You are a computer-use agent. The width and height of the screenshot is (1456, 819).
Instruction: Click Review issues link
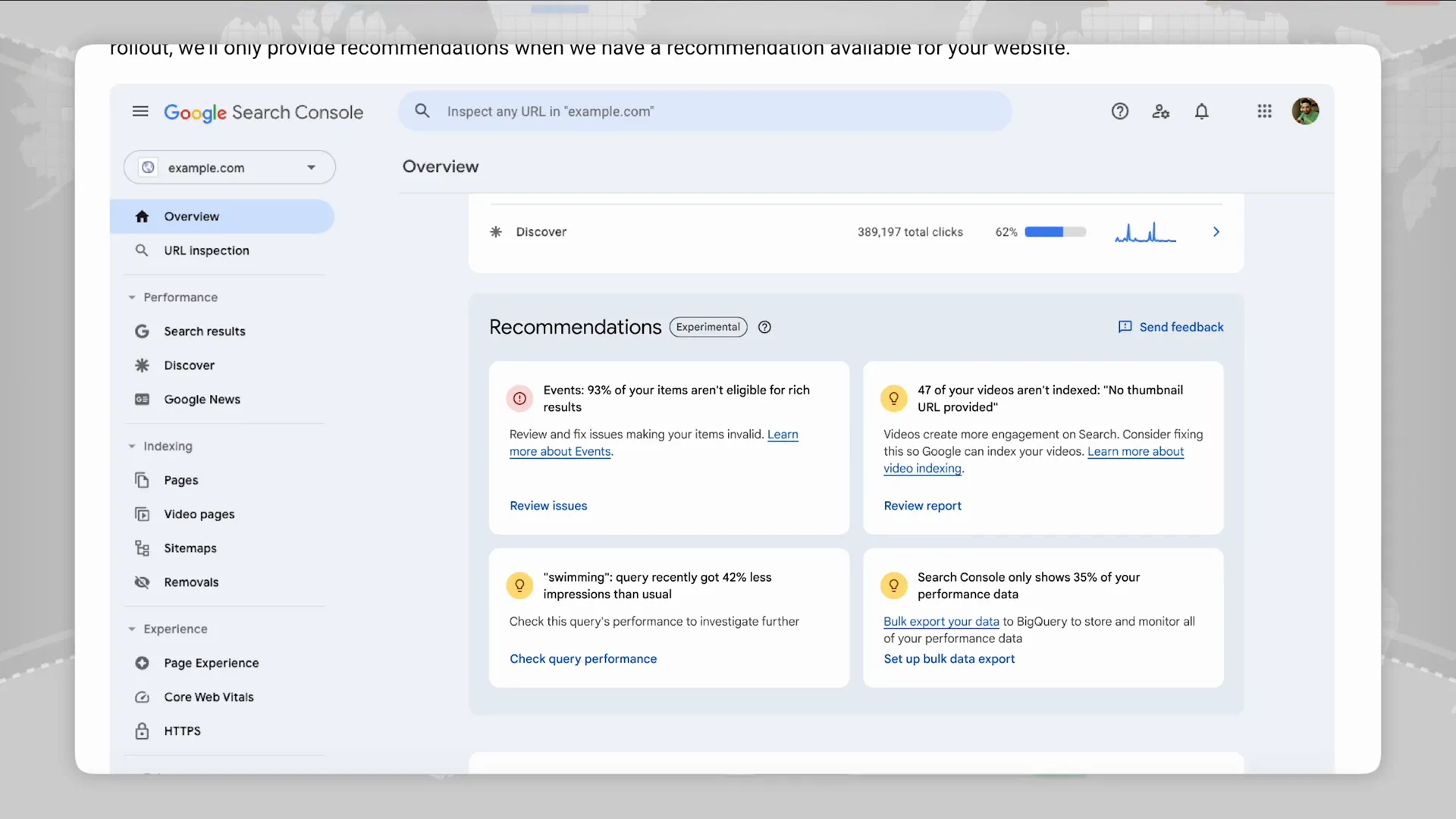pyautogui.click(x=548, y=506)
